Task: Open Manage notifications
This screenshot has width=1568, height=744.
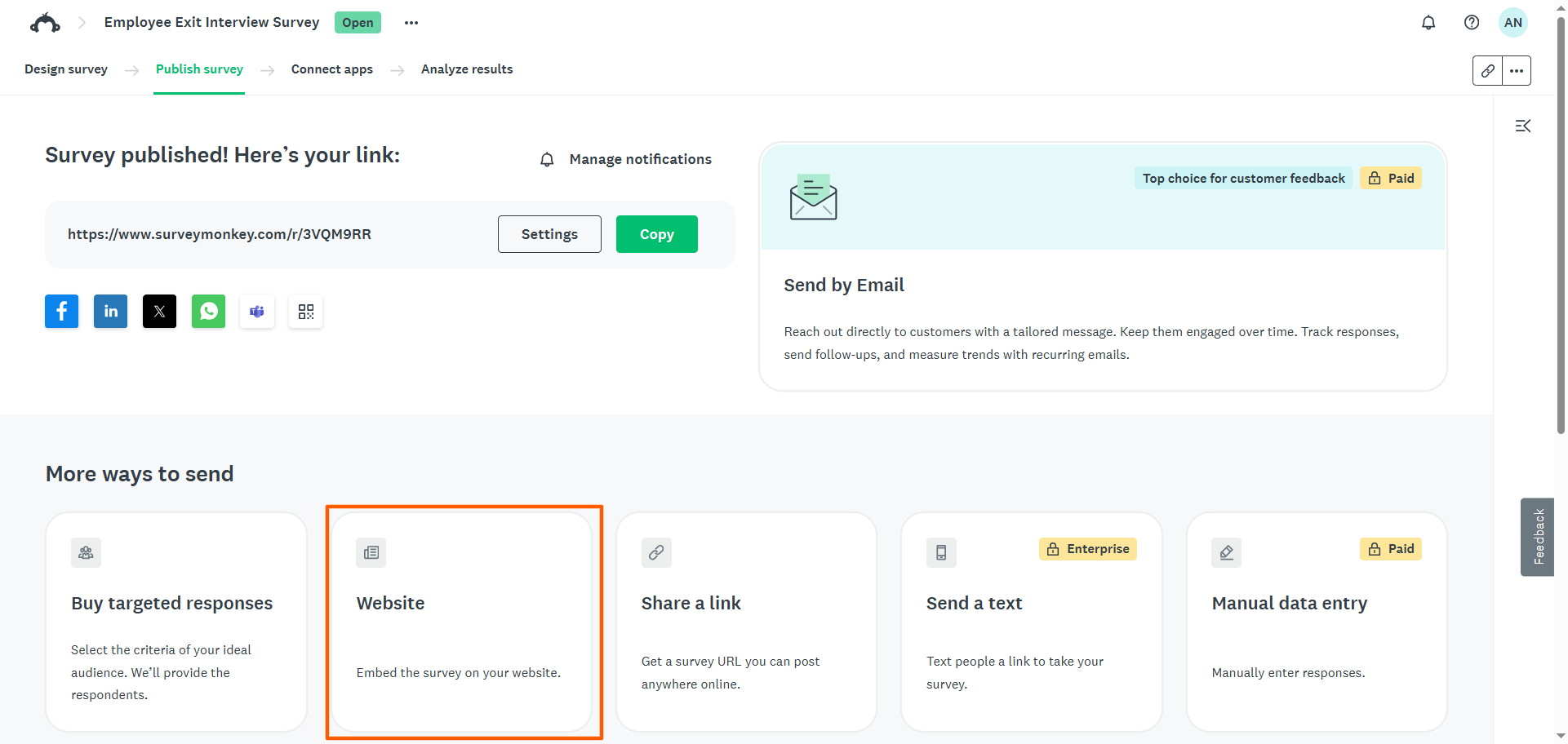Action: [641, 160]
